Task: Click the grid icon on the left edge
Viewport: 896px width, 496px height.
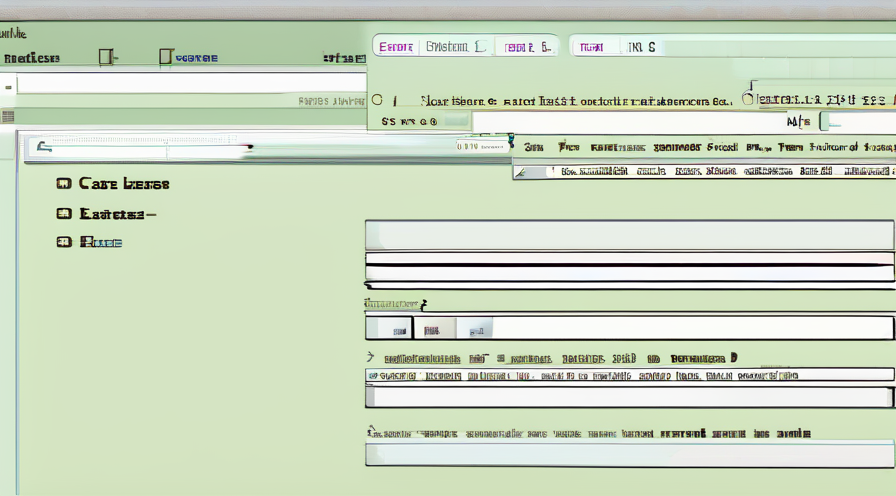Action: pos(8,117)
